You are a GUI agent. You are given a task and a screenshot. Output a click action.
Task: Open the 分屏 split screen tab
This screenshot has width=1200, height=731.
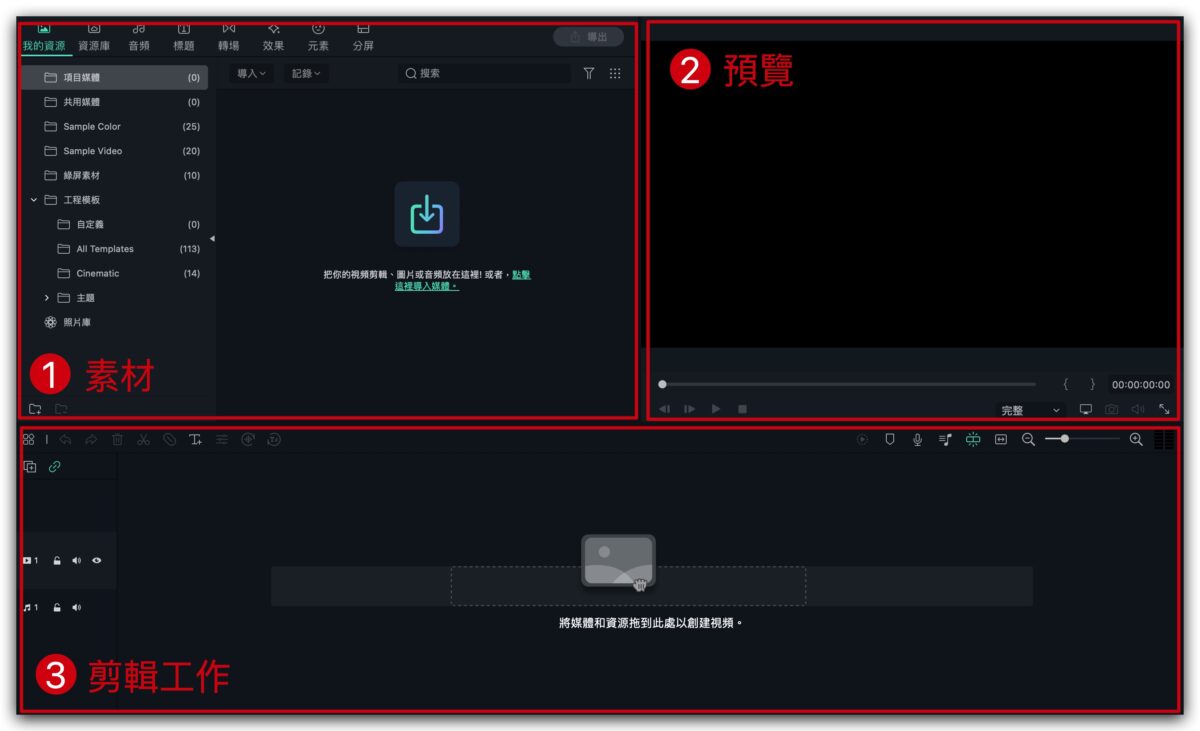point(363,39)
